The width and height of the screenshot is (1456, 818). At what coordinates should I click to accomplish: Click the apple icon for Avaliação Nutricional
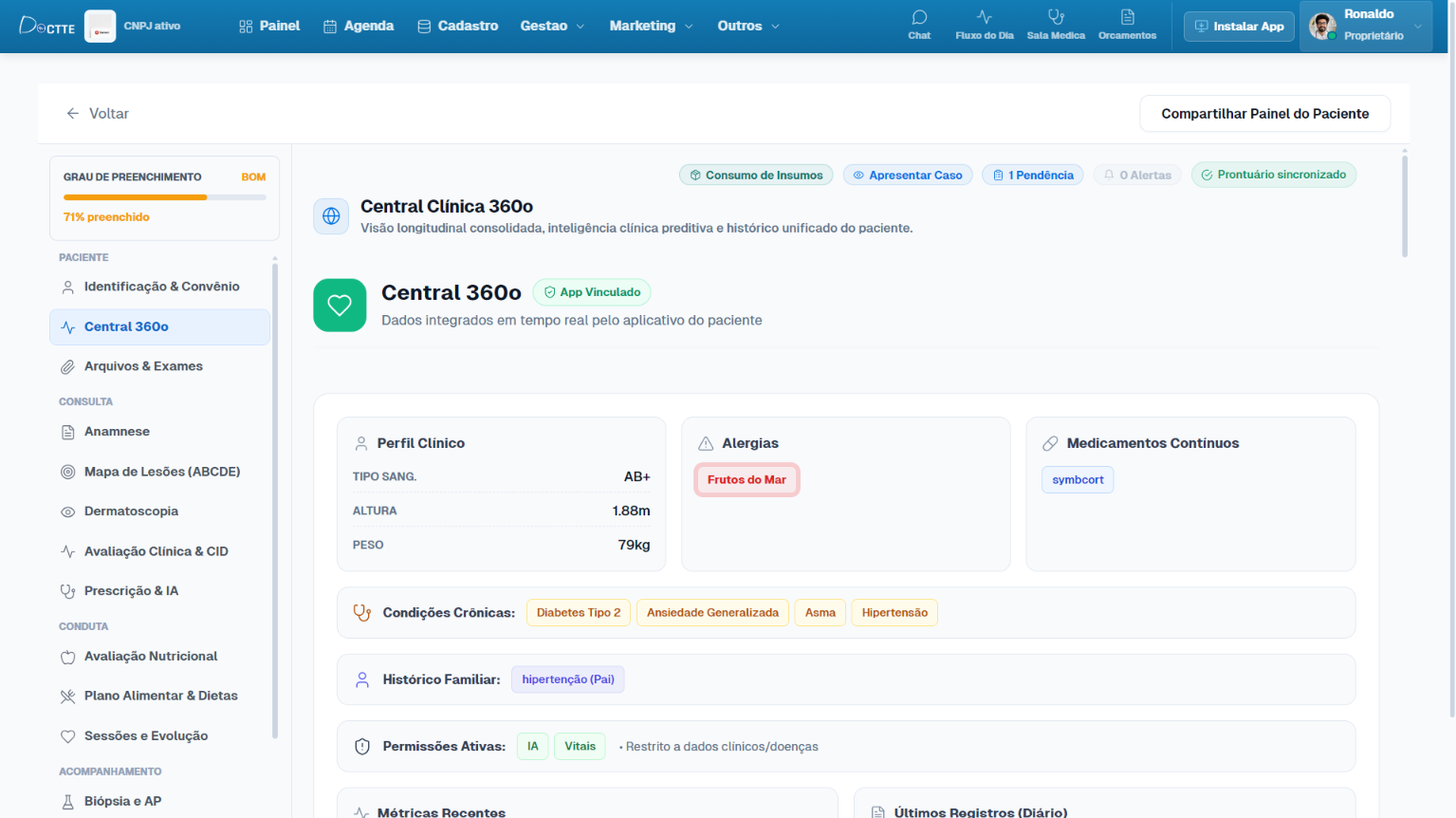point(68,657)
